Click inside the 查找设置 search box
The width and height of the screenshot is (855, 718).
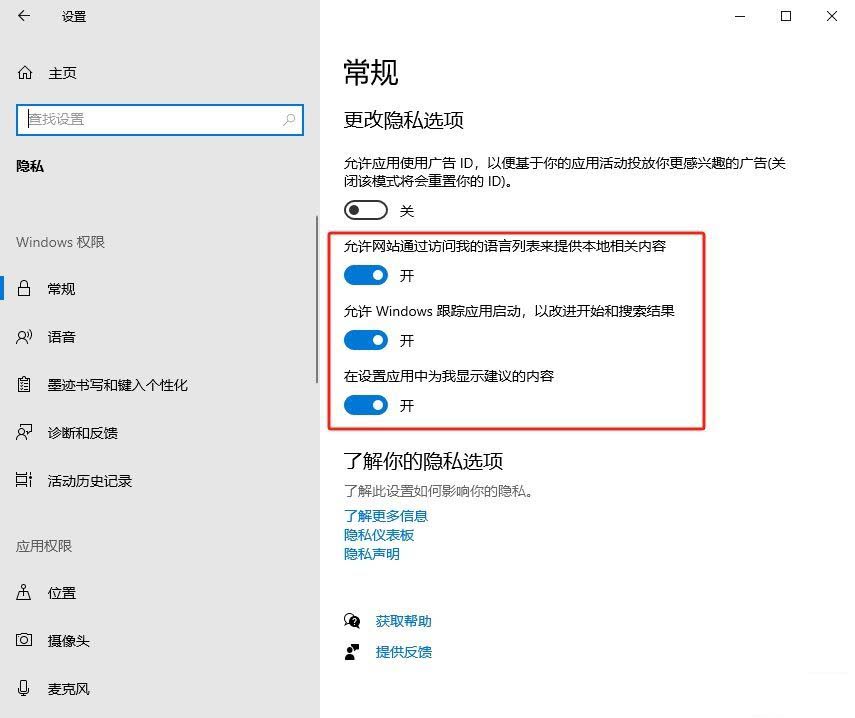[160, 119]
